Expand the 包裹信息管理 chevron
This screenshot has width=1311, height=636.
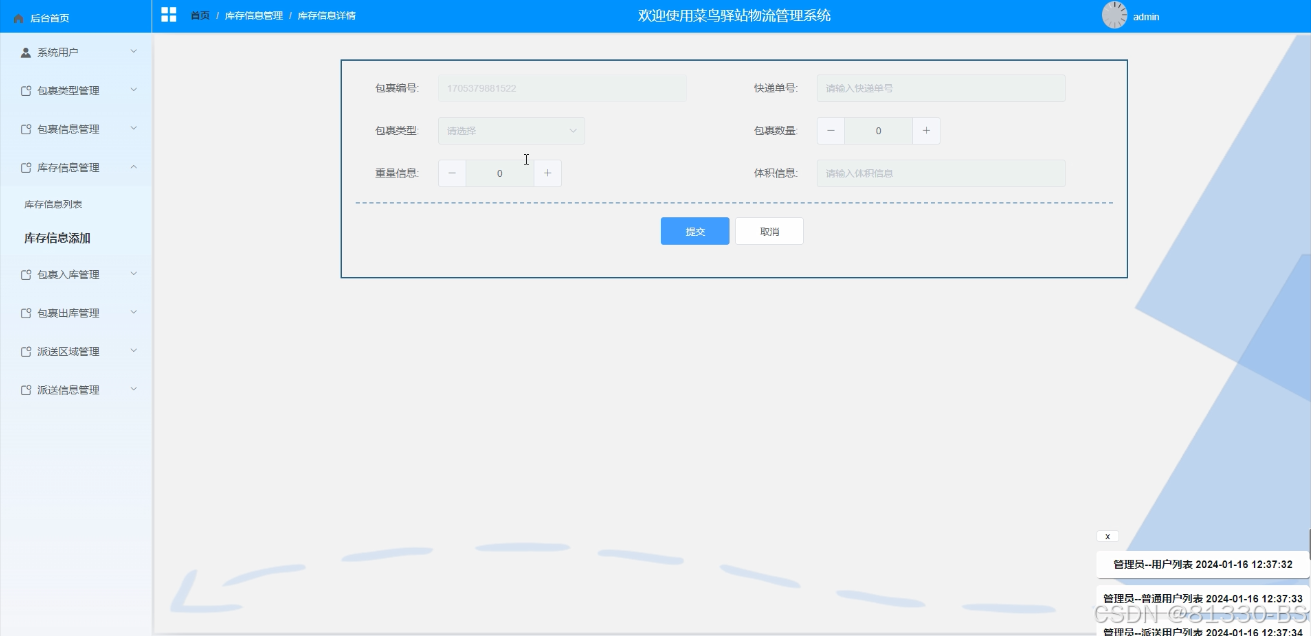[134, 128]
